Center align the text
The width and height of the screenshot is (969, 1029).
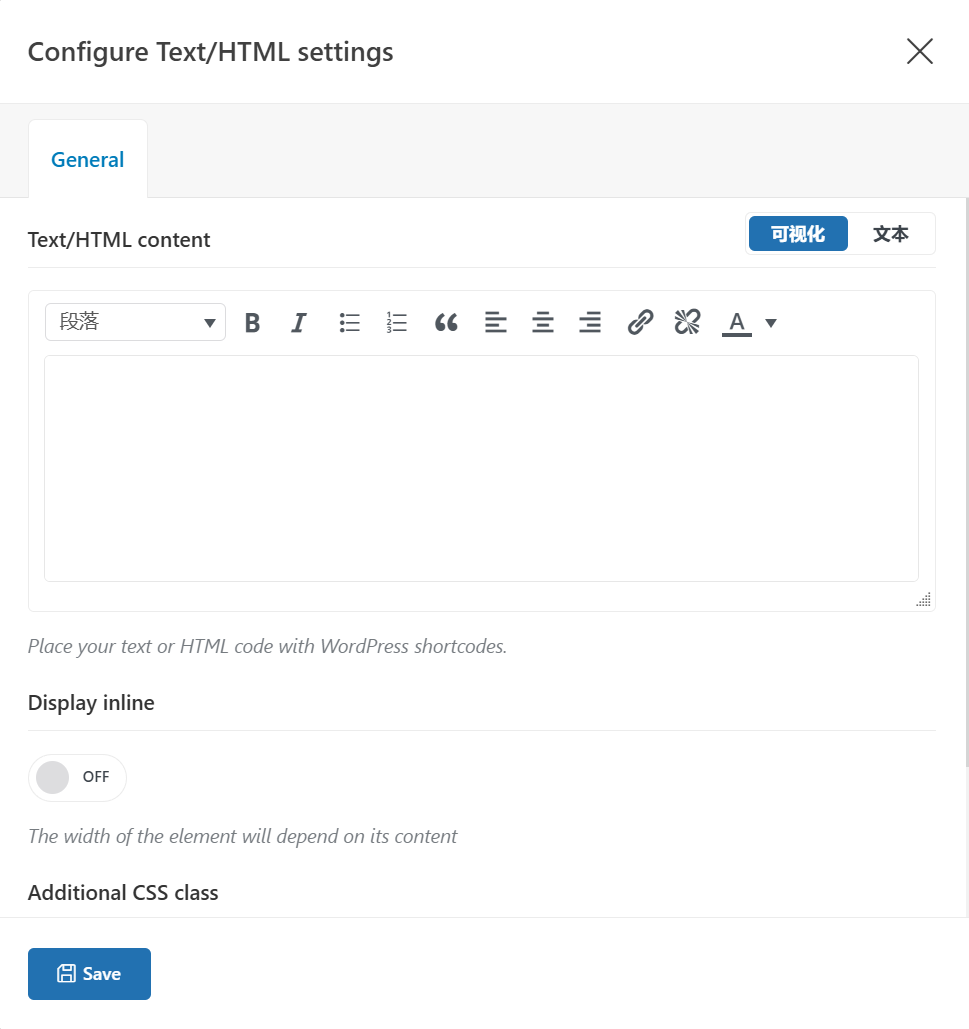click(543, 323)
